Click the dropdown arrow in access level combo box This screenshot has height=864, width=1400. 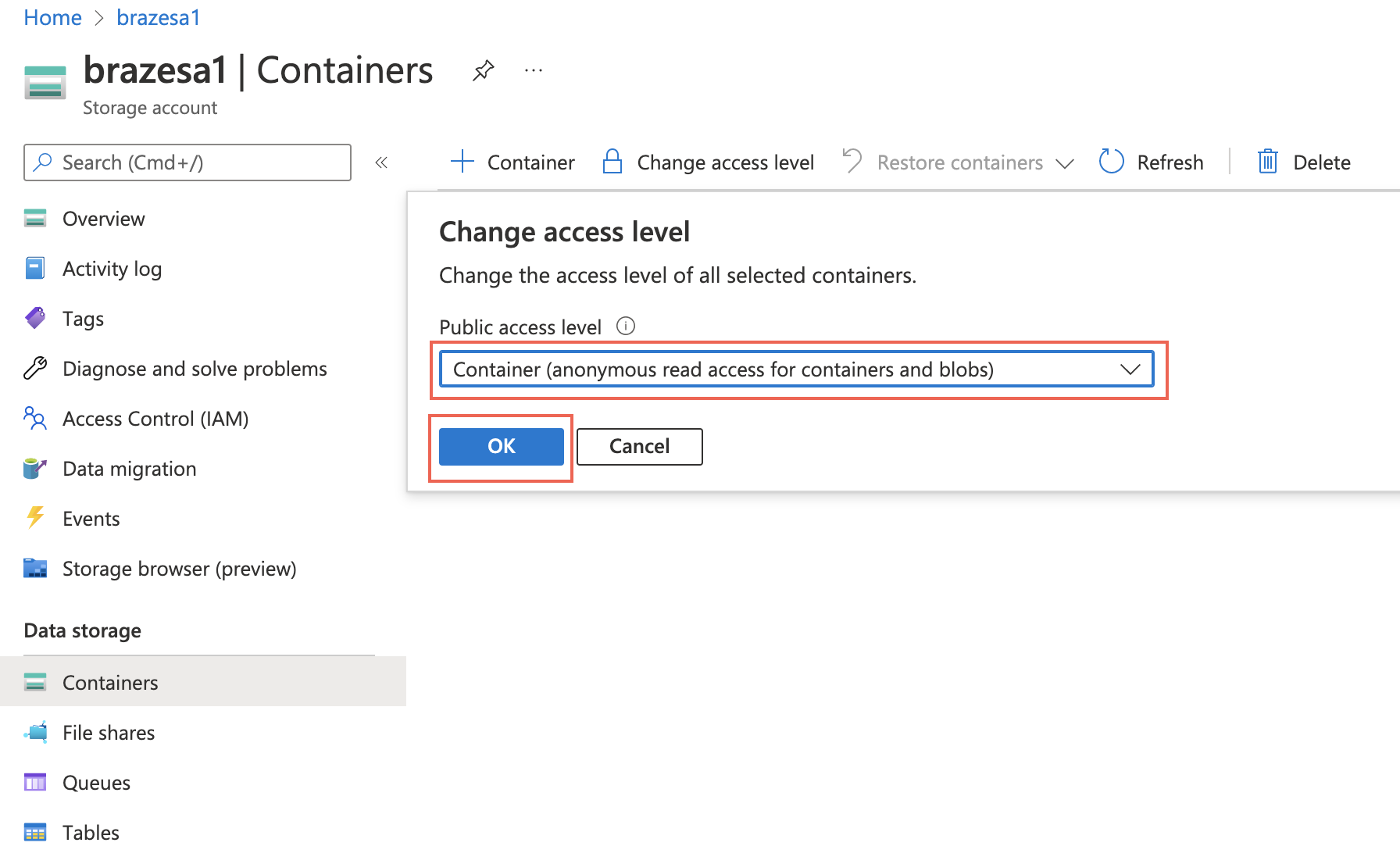[1130, 369]
